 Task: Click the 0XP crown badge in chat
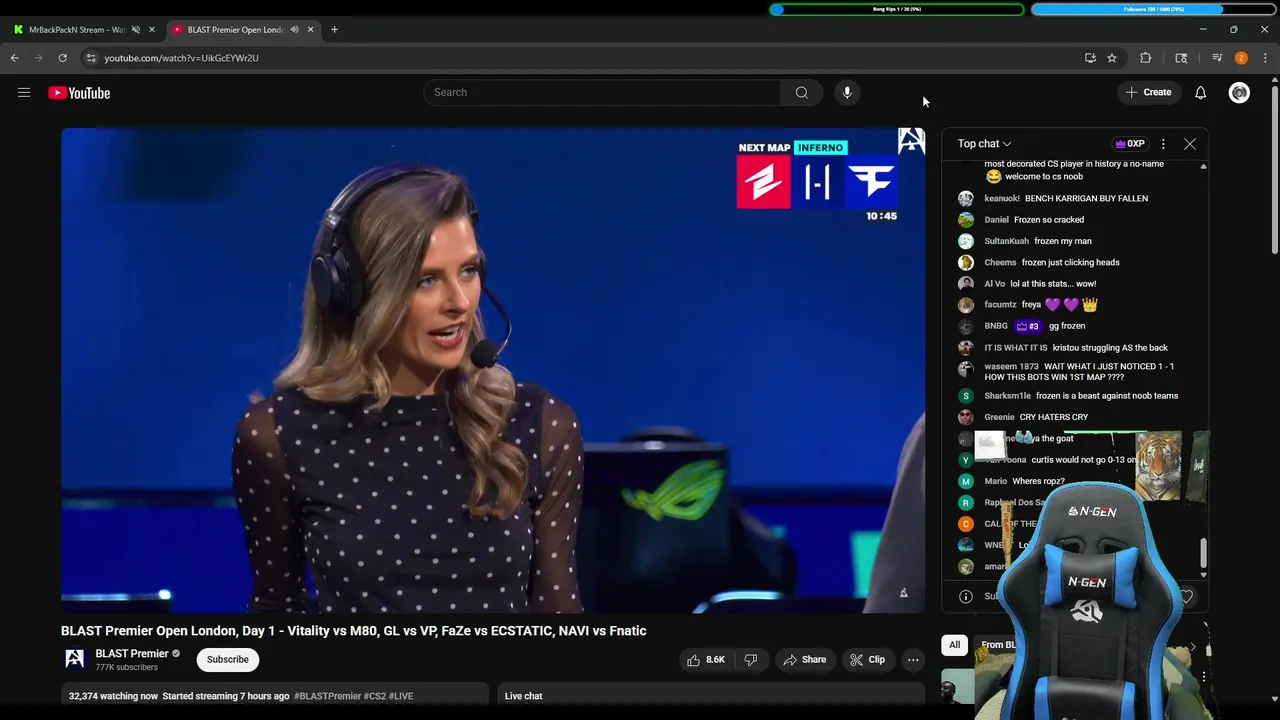pos(1130,144)
